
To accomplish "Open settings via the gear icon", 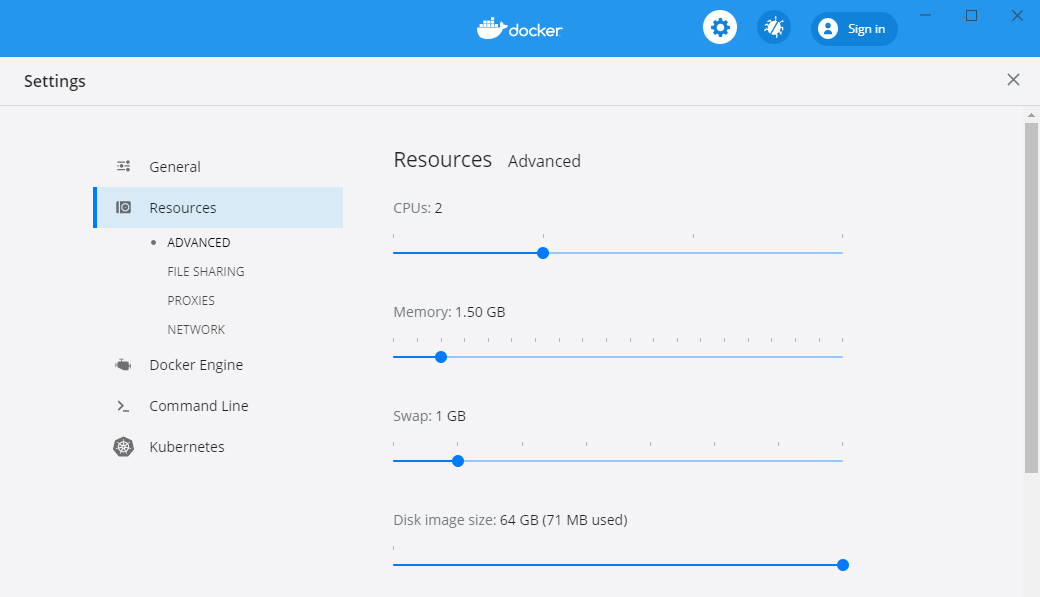I will 720,28.
